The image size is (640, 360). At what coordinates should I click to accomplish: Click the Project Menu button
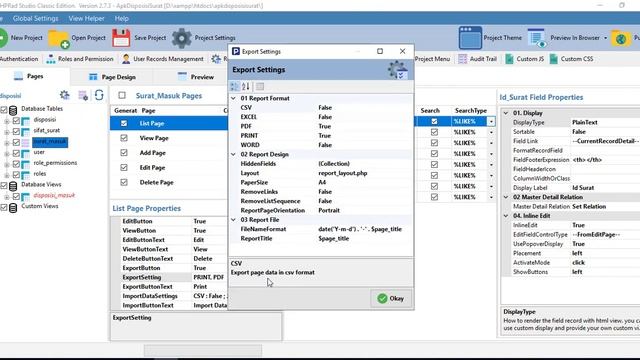coord(432,59)
